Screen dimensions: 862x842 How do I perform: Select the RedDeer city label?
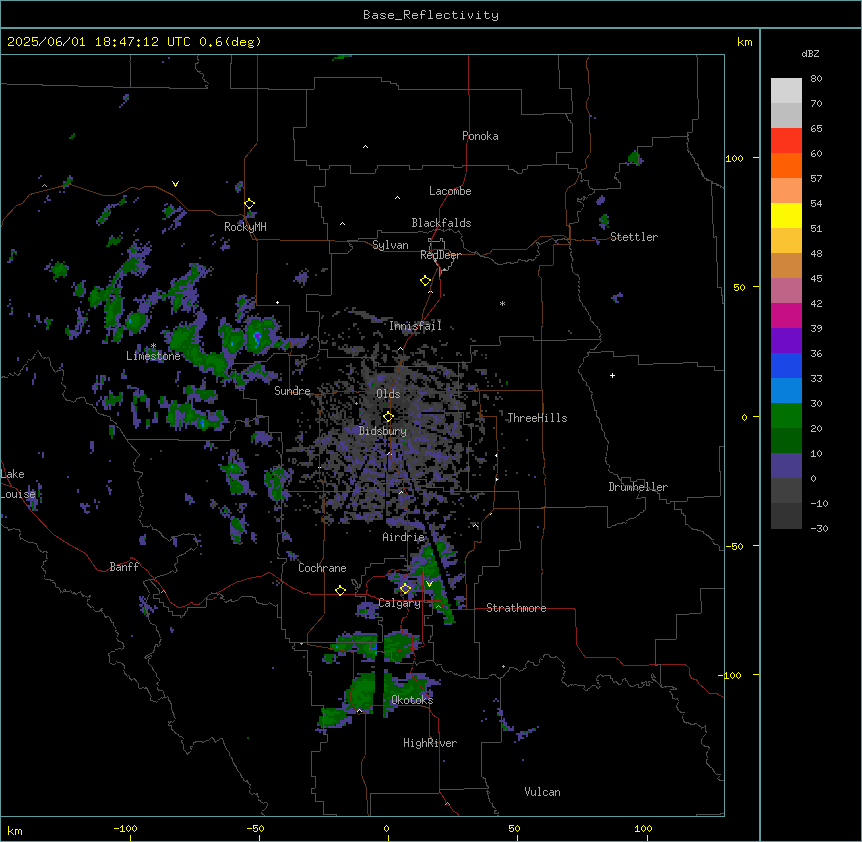coord(440,255)
